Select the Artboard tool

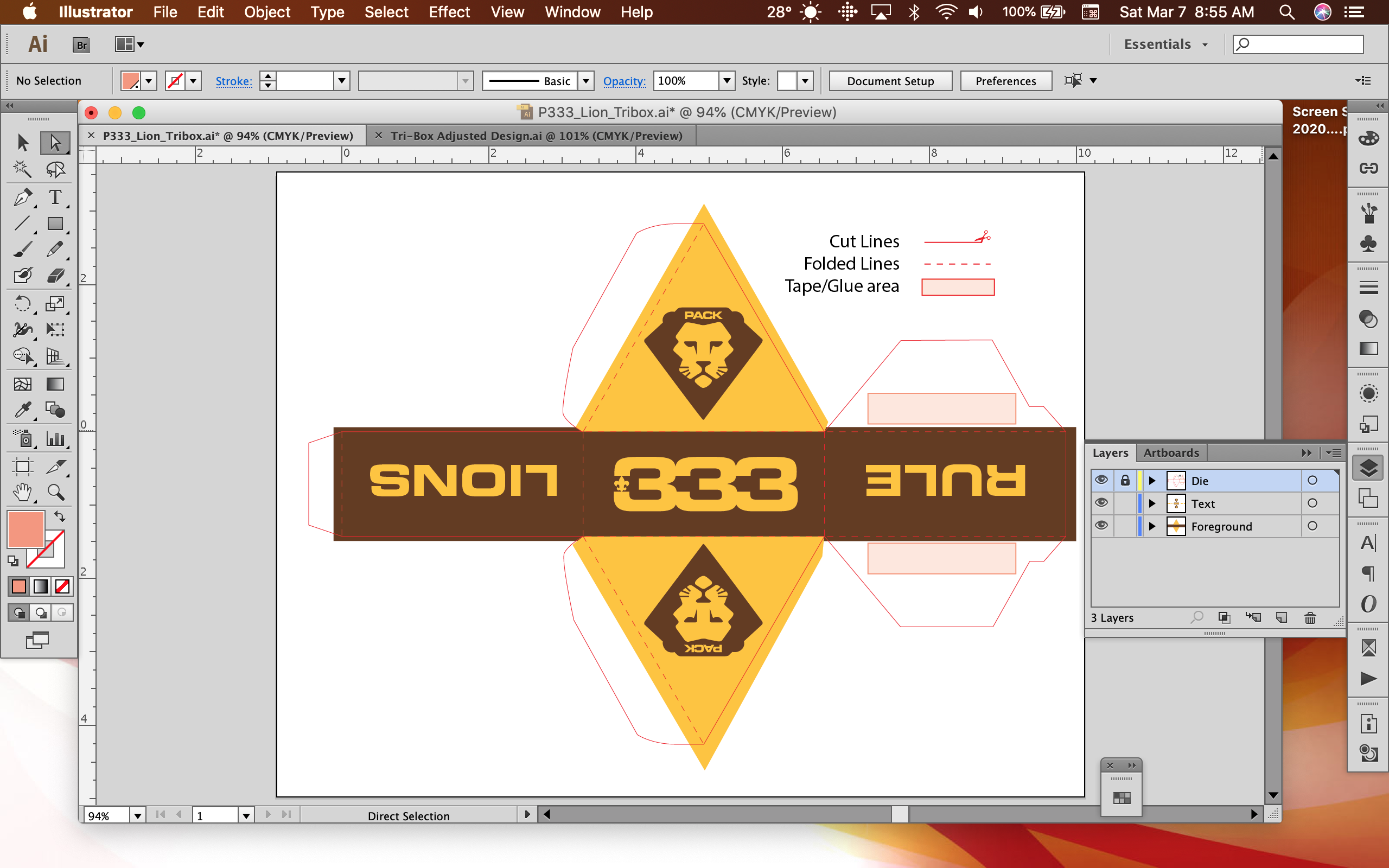pyautogui.click(x=23, y=466)
